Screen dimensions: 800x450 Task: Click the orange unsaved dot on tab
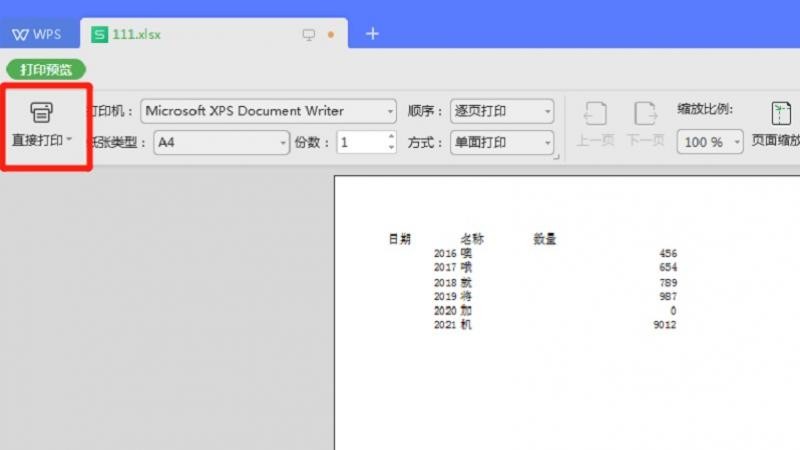[x=331, y=35]
